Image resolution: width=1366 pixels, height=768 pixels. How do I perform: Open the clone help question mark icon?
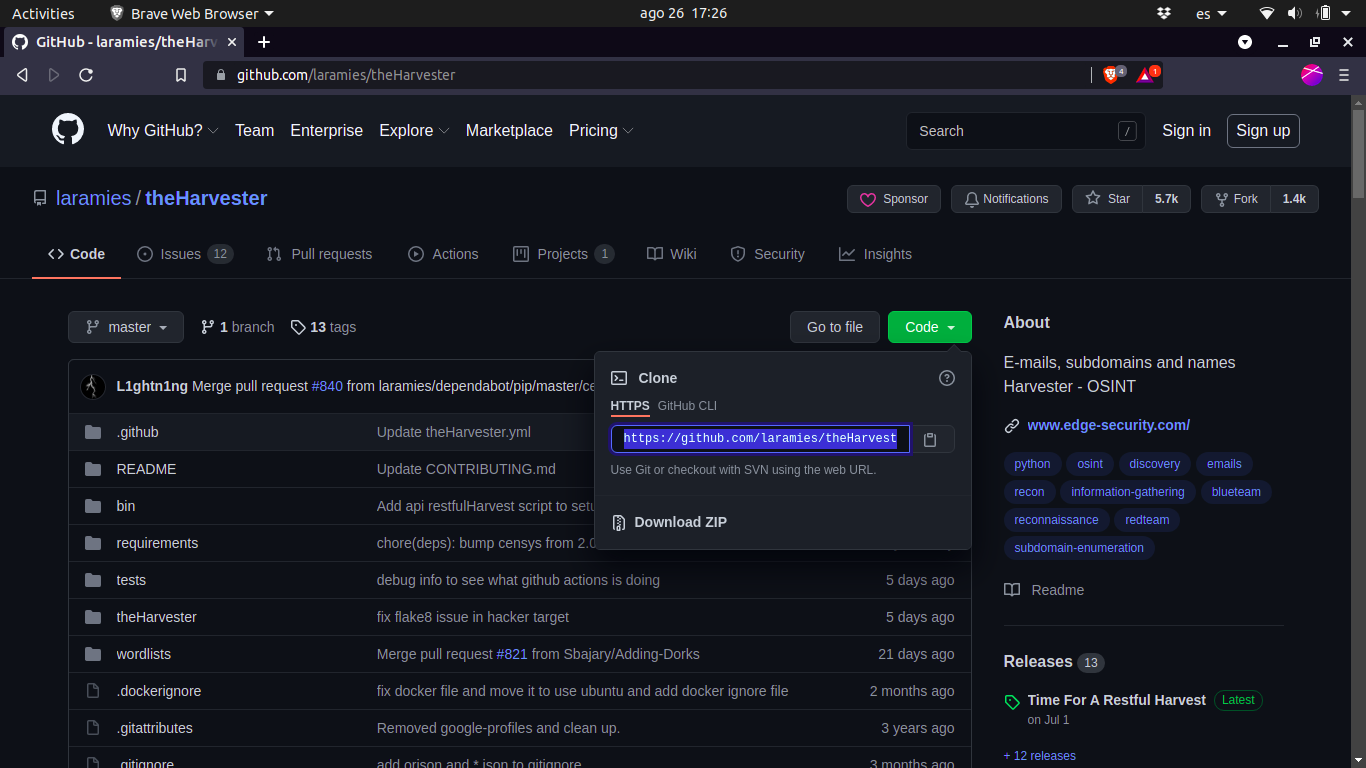click(x=947, y=378)
